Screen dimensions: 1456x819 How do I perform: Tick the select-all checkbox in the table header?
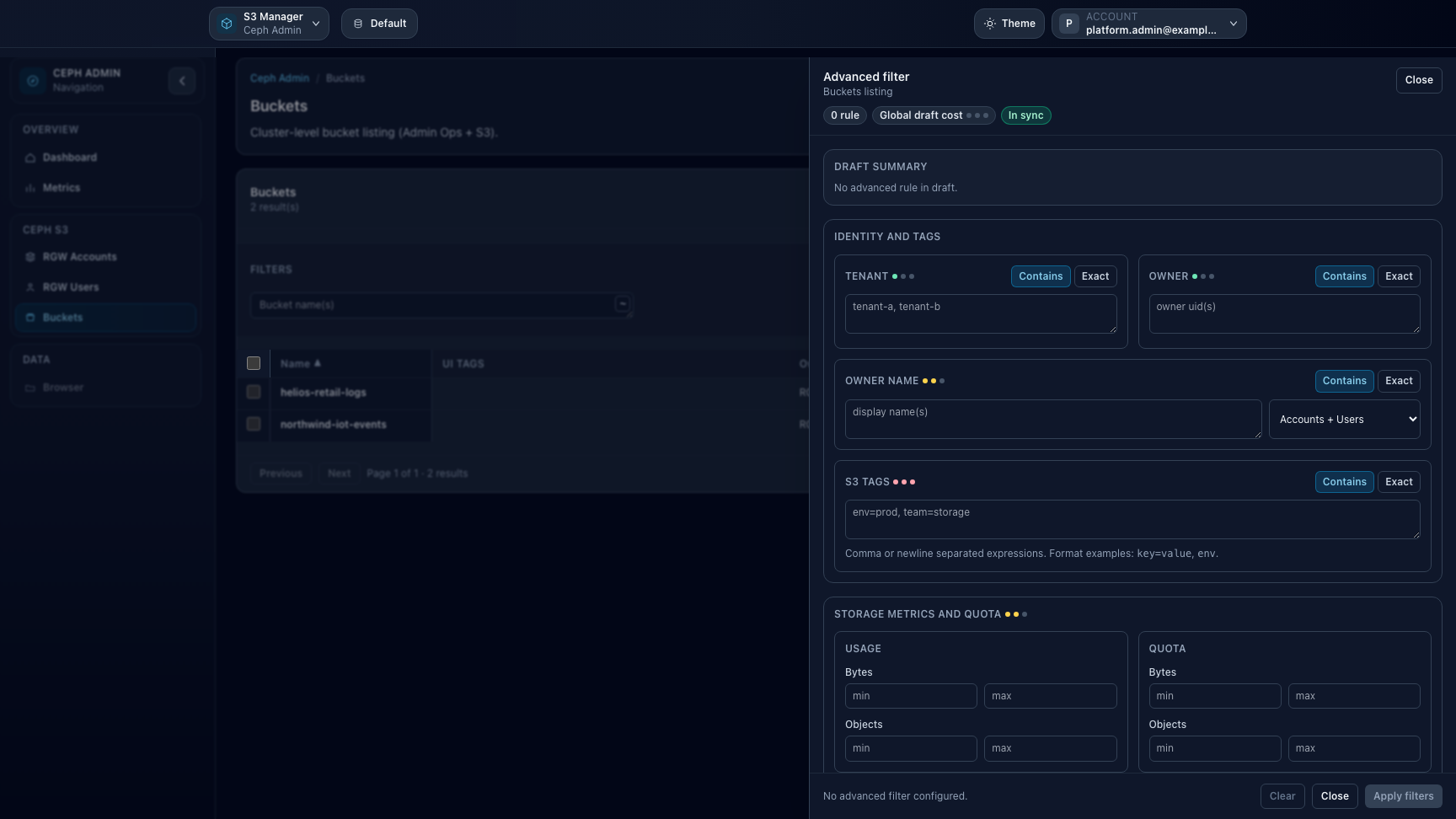click(253, 363)
